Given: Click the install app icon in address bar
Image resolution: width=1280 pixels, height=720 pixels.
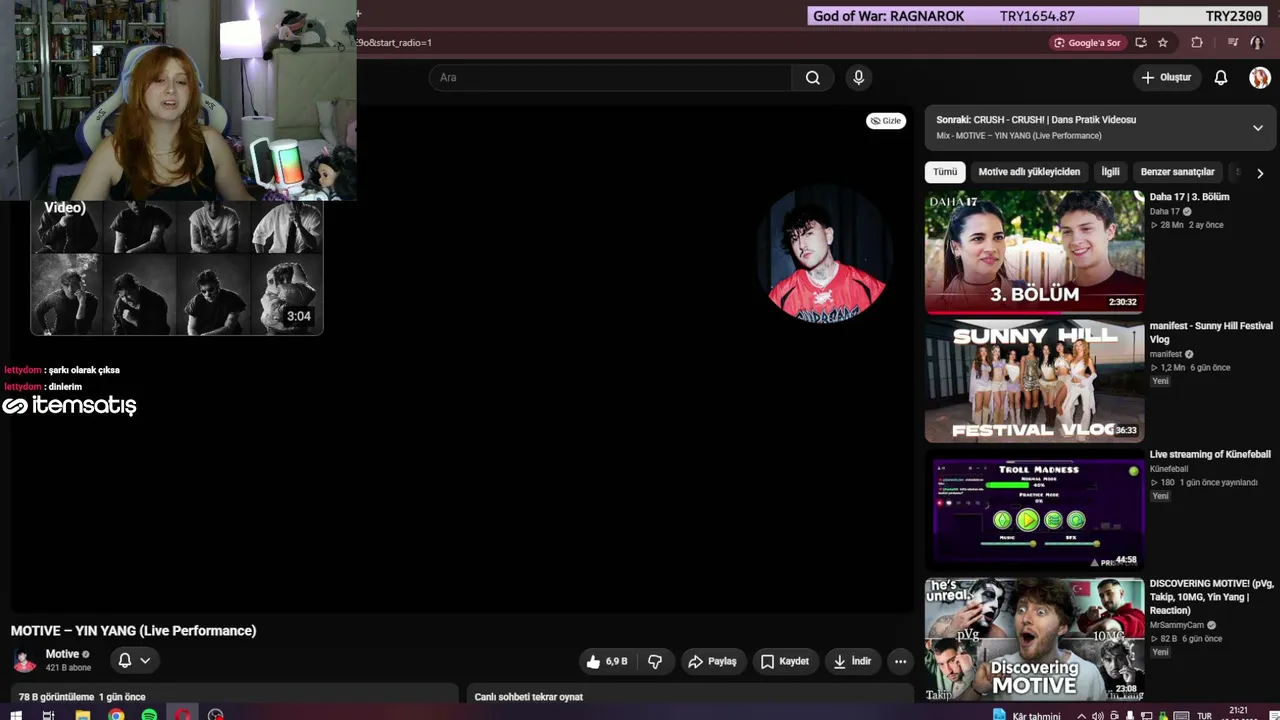Looking at the screenshot, I should coord(1141,43).
